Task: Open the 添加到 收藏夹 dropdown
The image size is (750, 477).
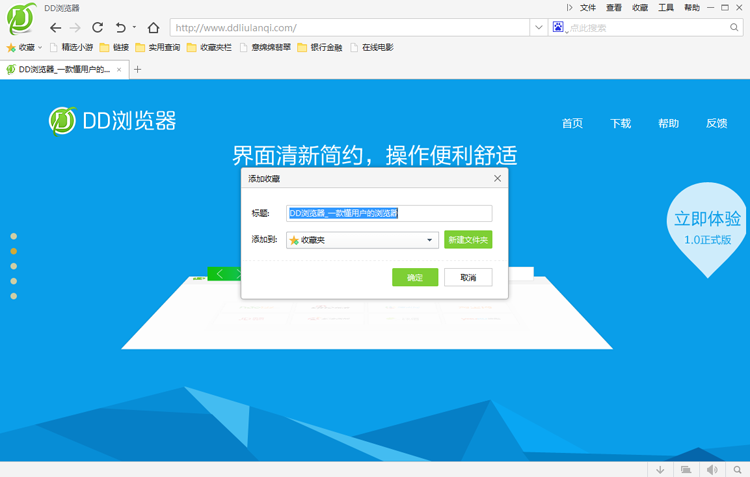Action: point(362,240)
